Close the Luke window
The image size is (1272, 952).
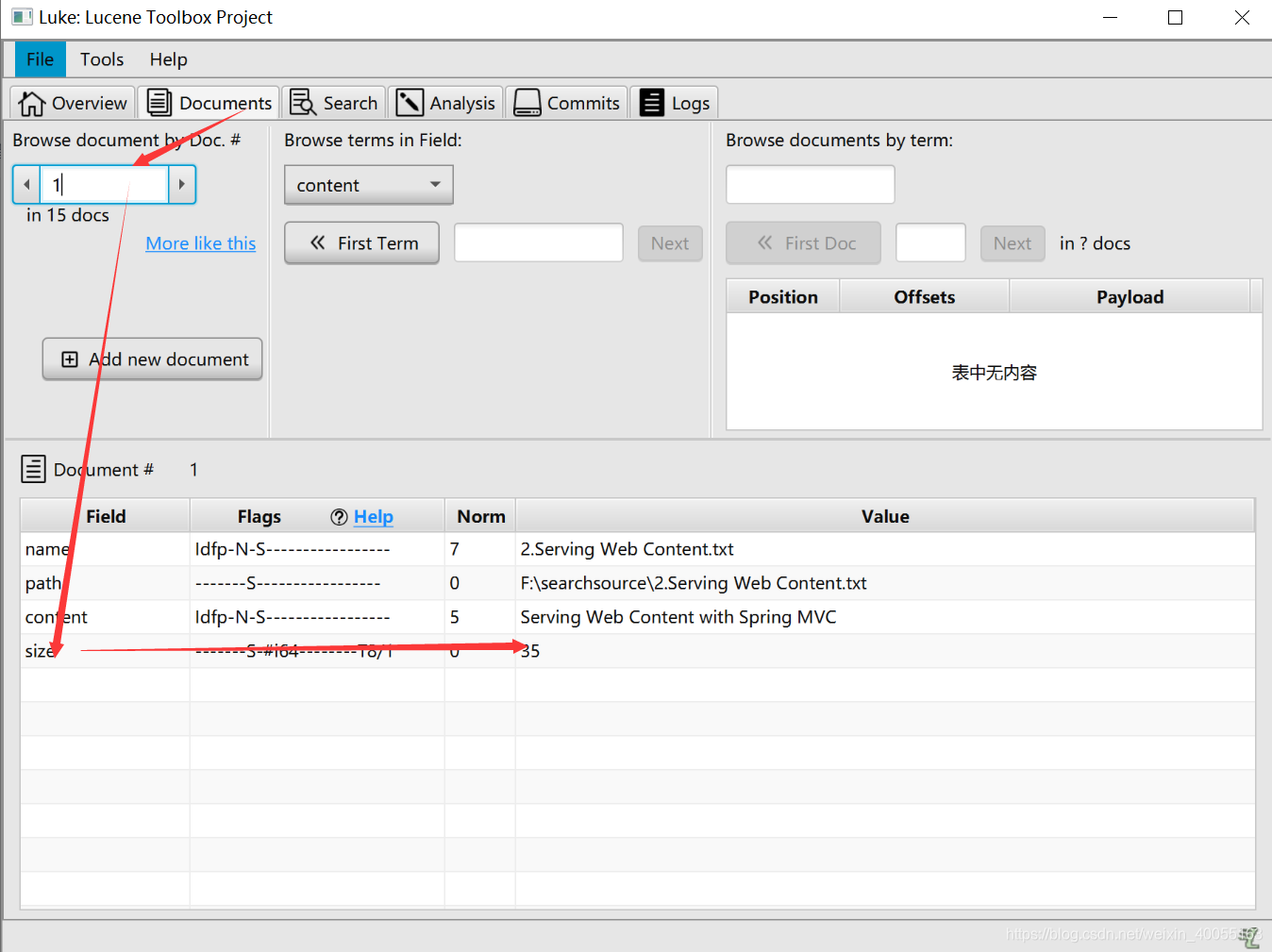pos(1242,17)
